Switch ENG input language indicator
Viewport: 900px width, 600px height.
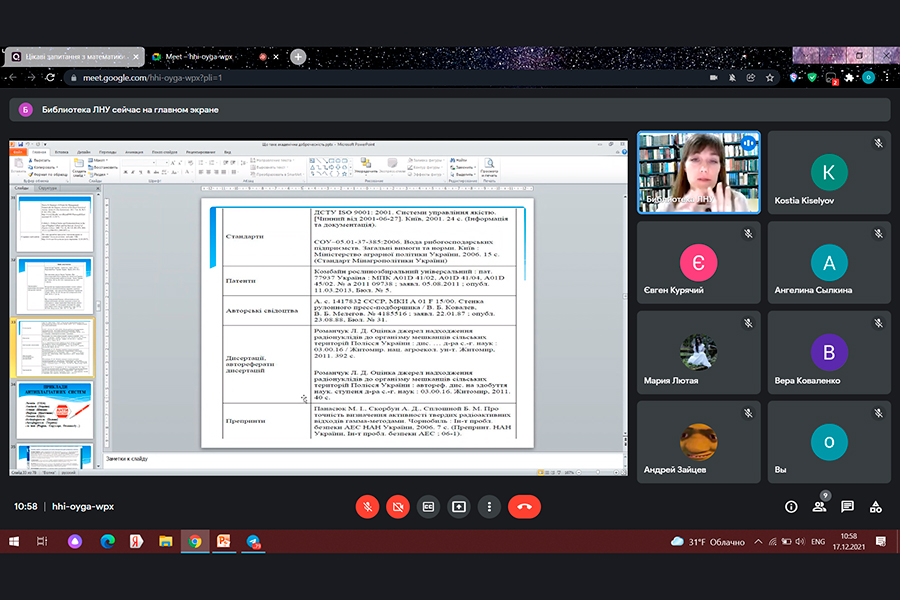[818, 541]
